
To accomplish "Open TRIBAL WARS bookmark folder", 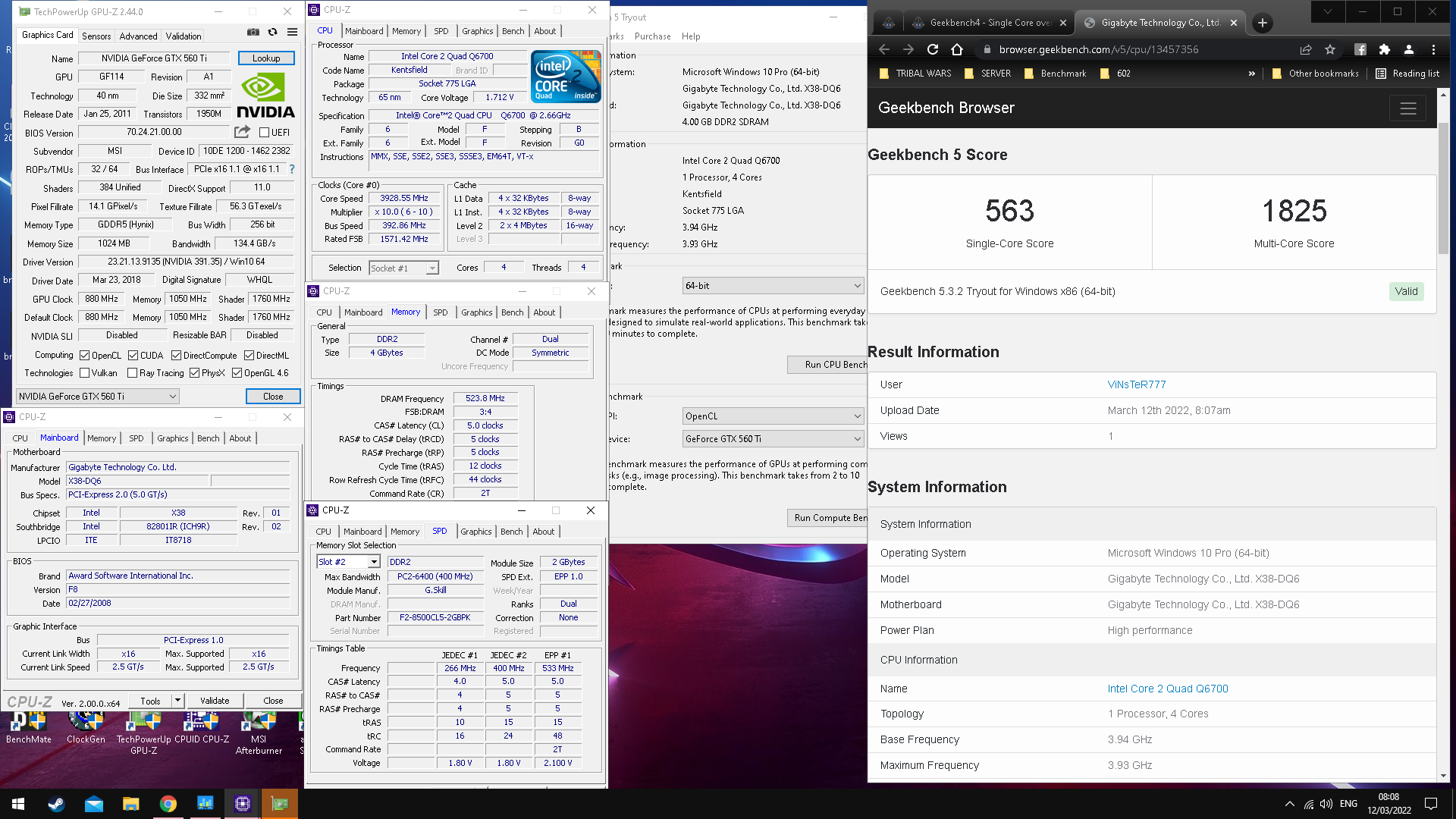I will coord(915,74).
